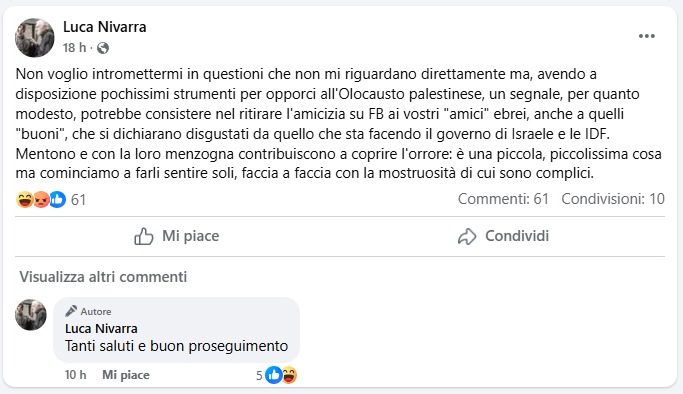Open Luca Nivarra's name at post top
The height and width of the screenshot is (394, 683).
(105, 27)
